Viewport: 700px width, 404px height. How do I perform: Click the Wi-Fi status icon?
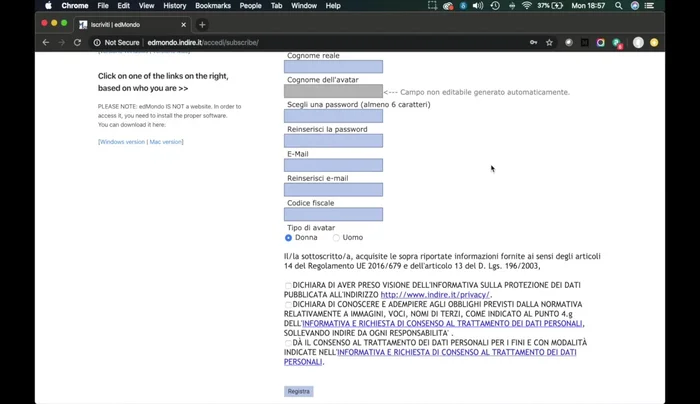tap(526, 6)
